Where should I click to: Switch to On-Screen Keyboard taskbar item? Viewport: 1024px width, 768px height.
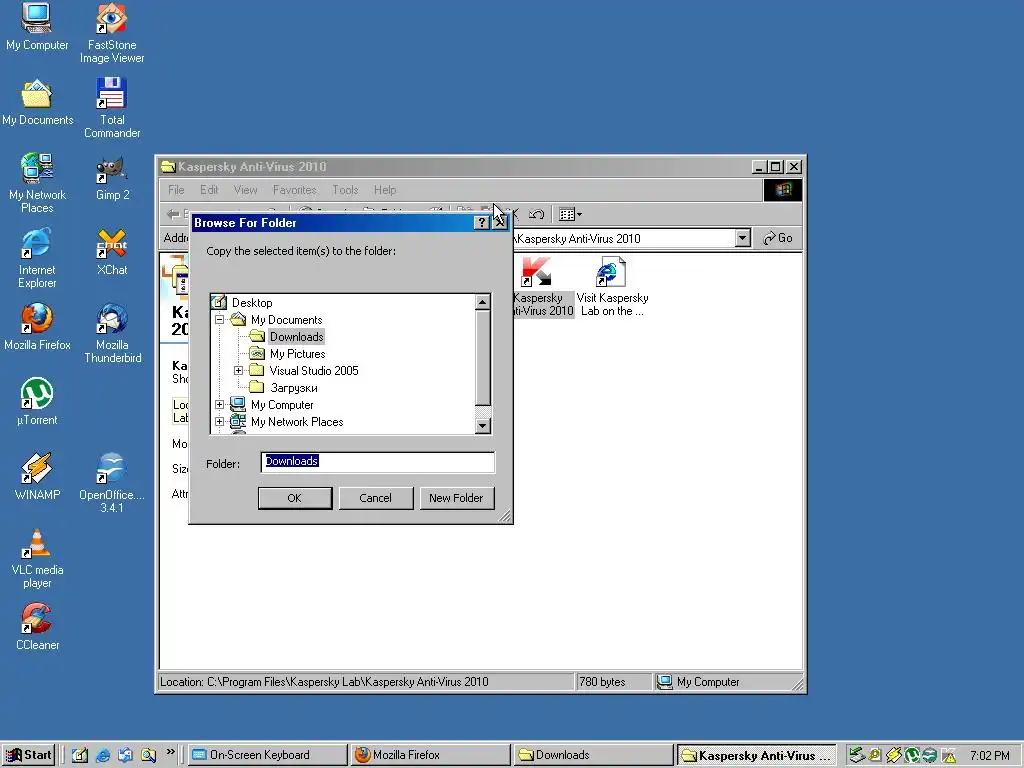pyautogui.click(x=268, y=755)
